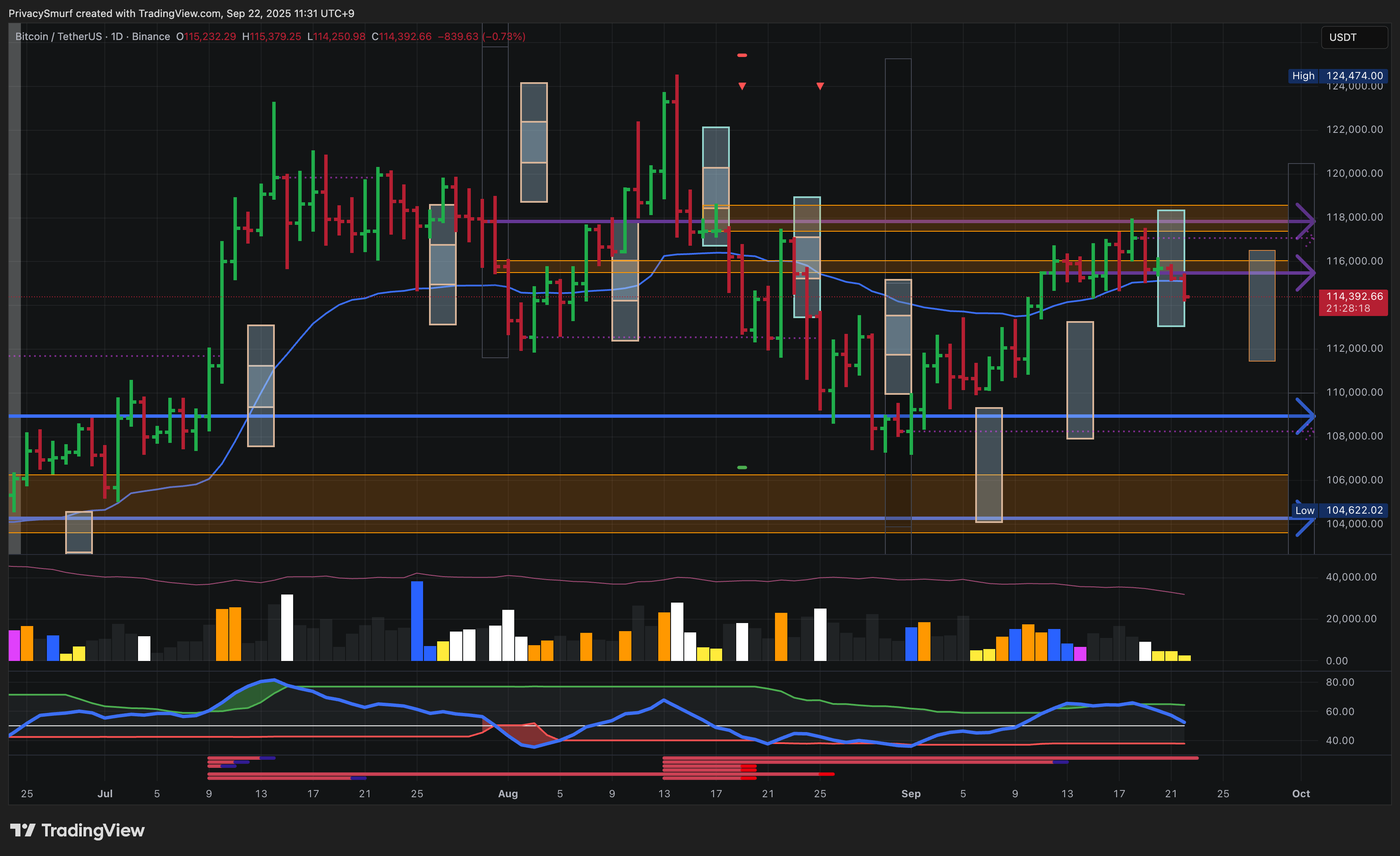Click the small green dash marker

tap(742, 468)
